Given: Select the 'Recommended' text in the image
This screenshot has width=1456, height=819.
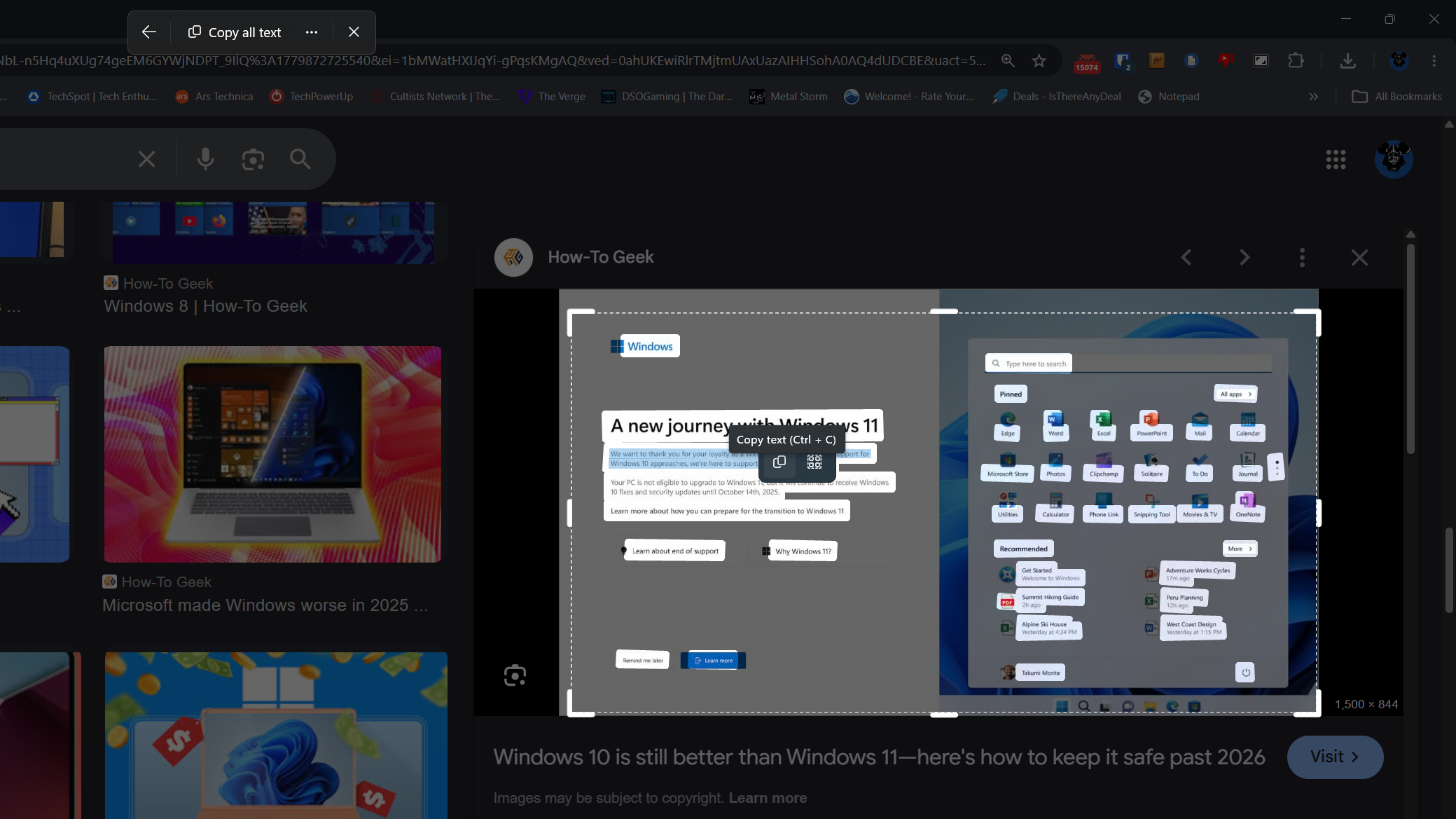Looking at the screenshot, I should pos(1024,549).
